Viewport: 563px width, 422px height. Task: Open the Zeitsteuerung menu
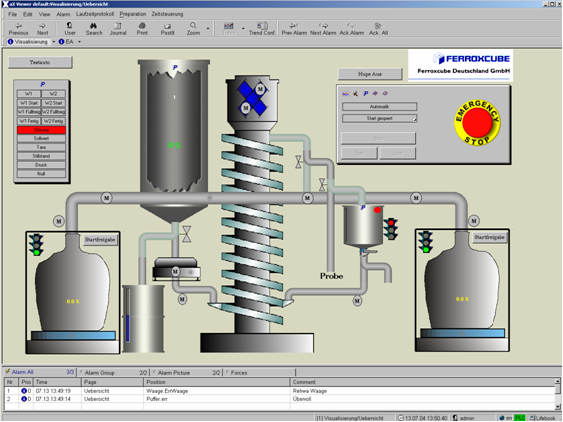(x=167, y=14)
